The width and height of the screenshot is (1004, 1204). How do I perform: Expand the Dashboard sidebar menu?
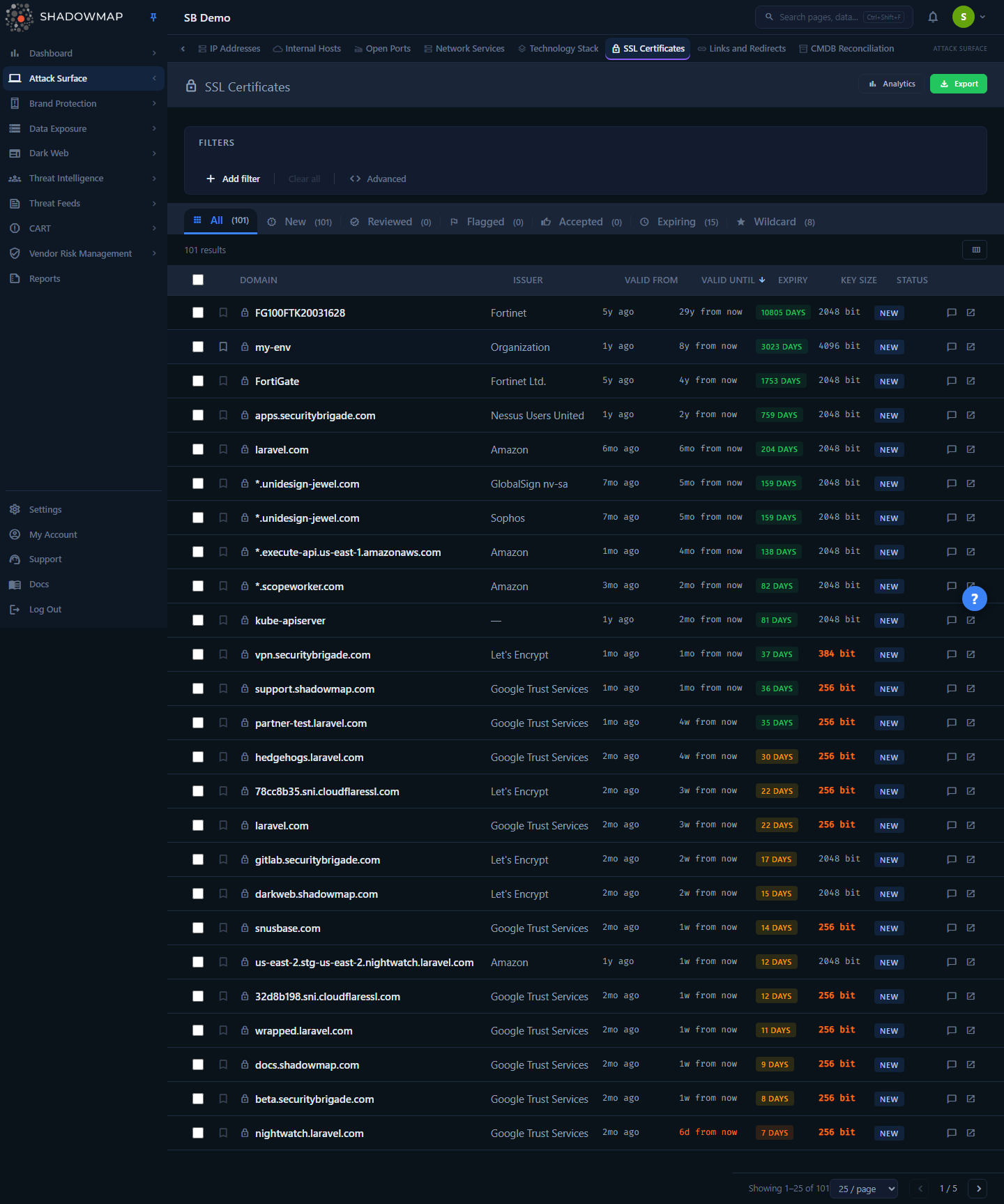point(84,53)
